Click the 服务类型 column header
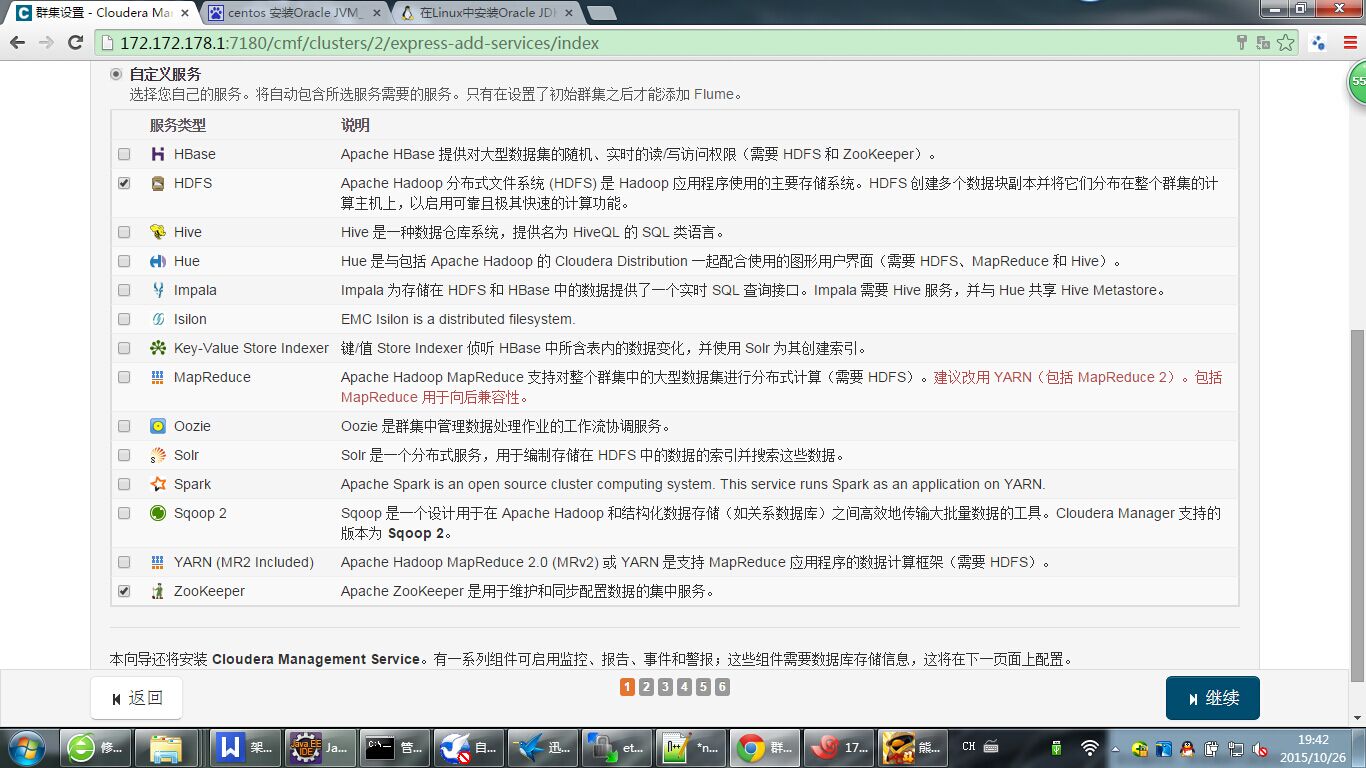Screen dimensions: 1366x768 tap(178, 125)
